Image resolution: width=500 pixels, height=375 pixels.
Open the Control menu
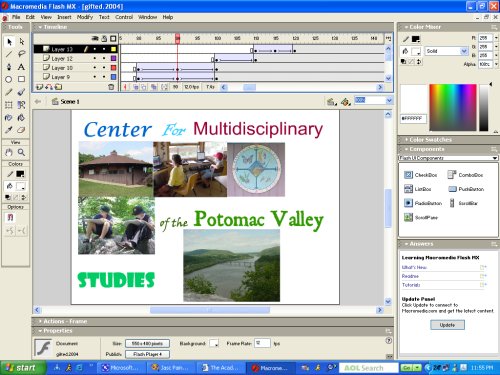click(x=124, y=17)
